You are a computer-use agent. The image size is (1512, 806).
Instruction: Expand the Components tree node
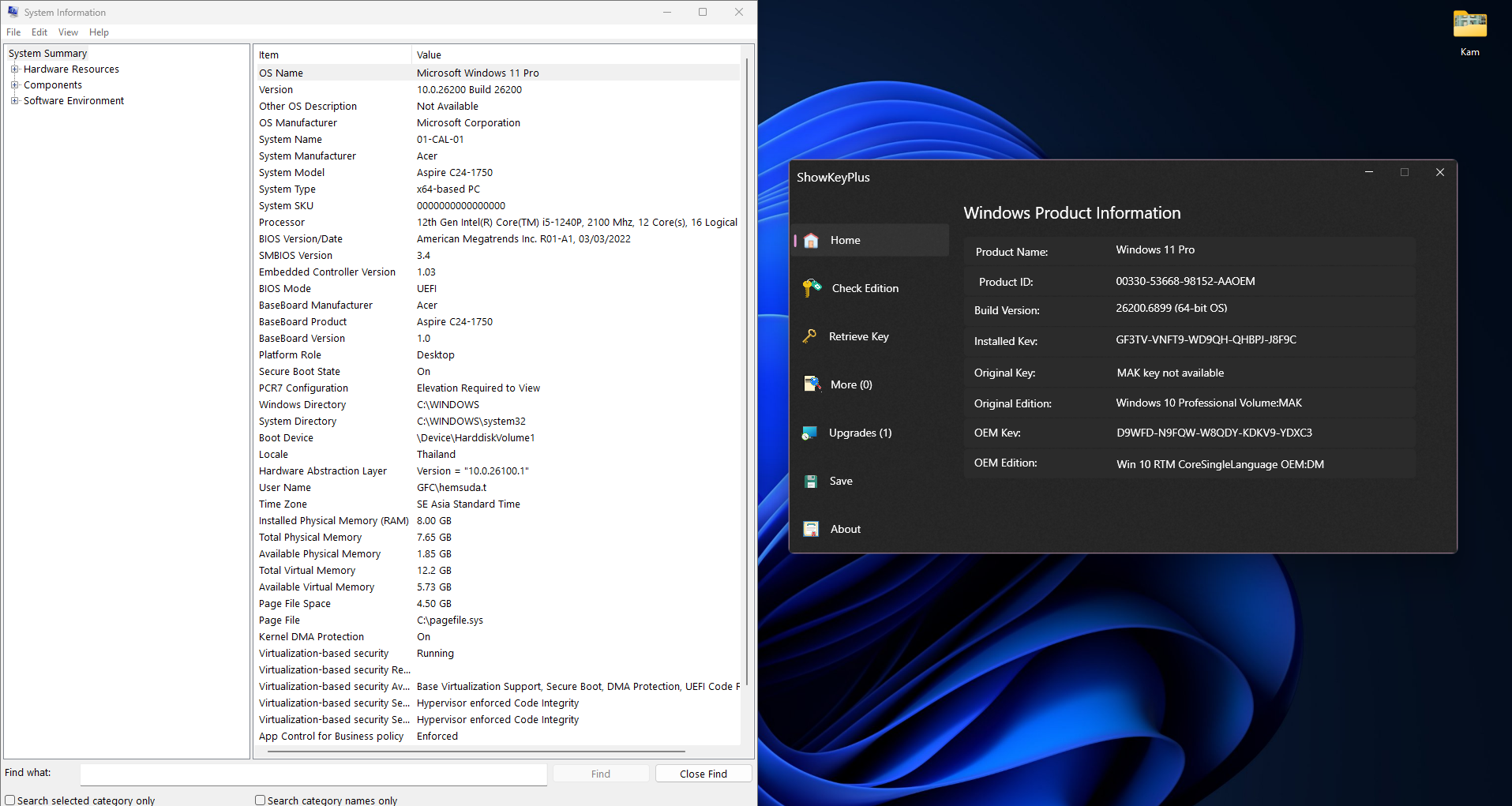[x=14, y=85]
